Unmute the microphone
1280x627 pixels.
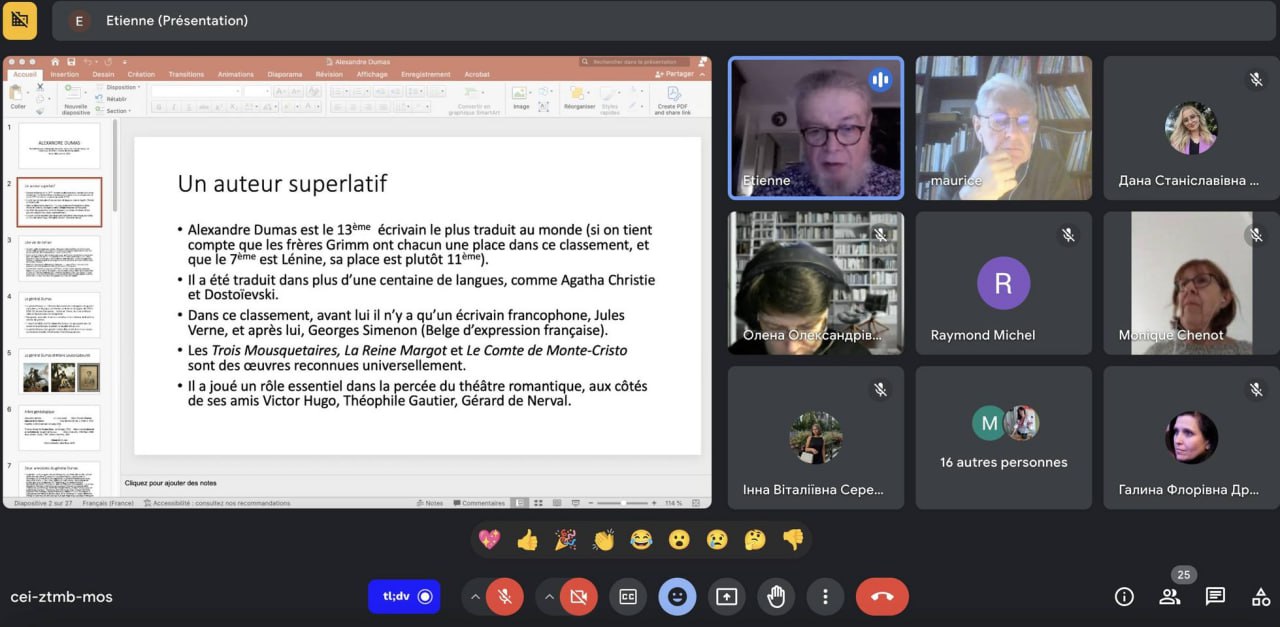coord(505,597)
